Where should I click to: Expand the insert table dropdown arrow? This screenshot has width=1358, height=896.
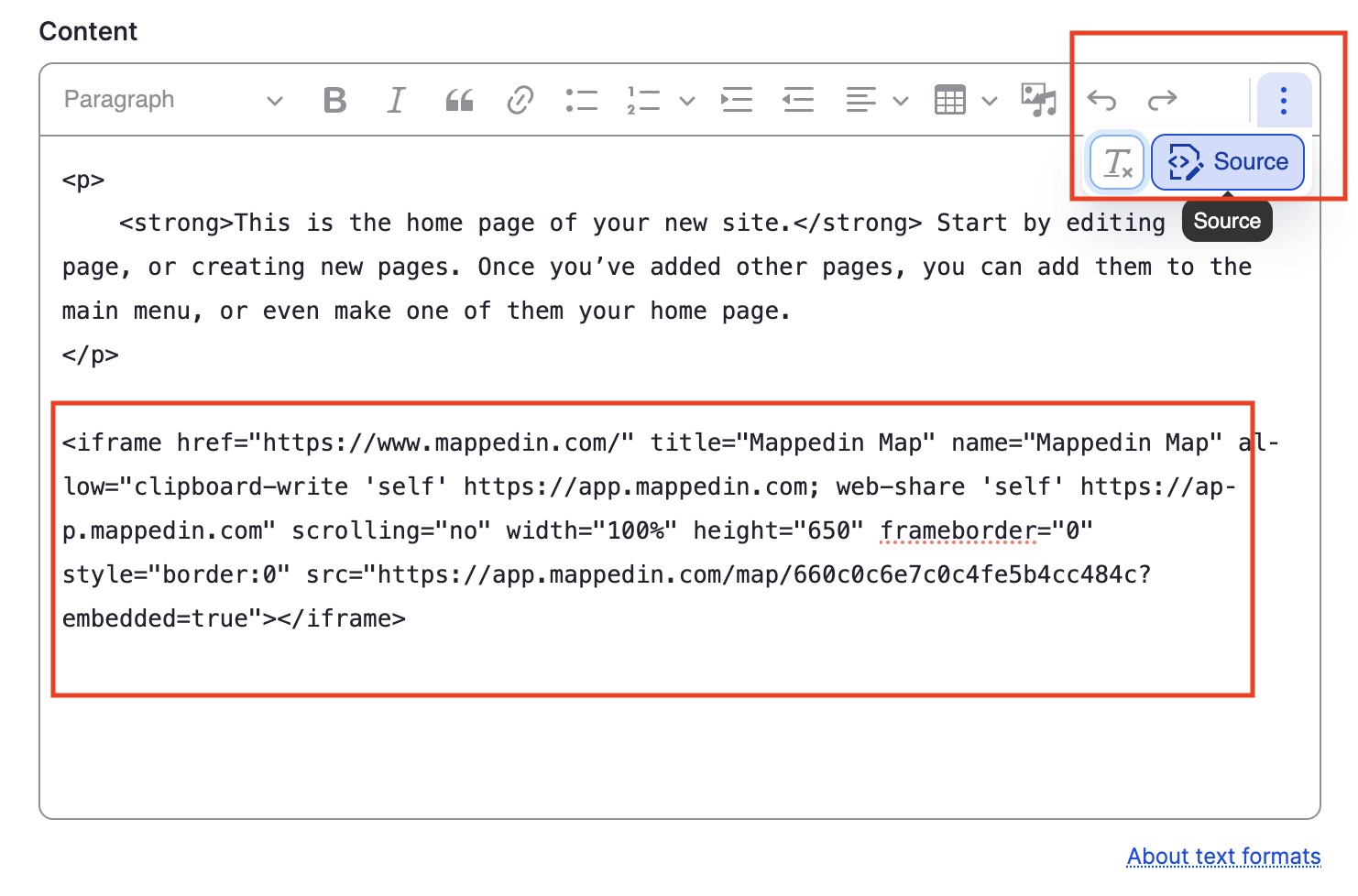coord(990,101)
